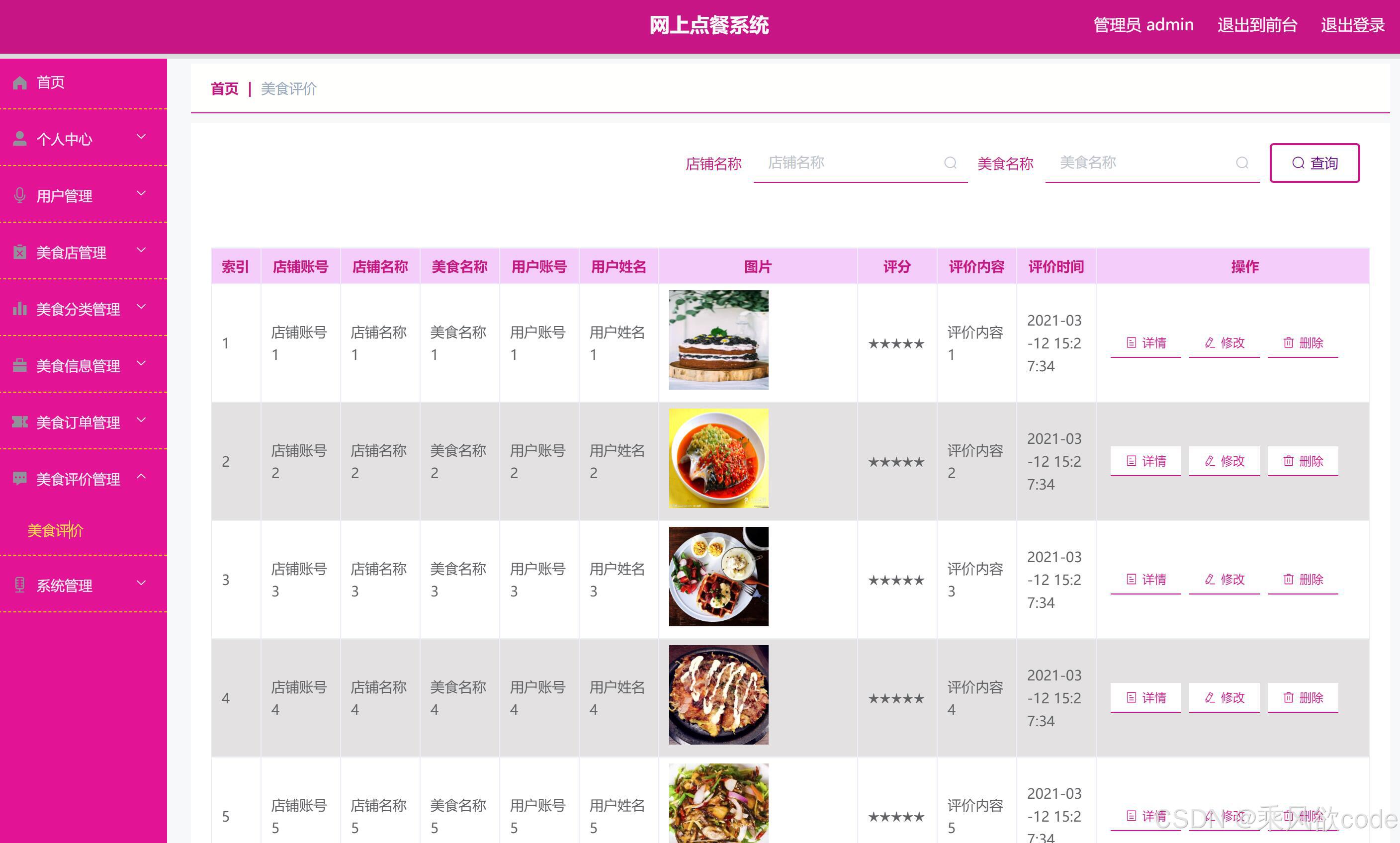Screen dimensions: 1400x843
Task: Expand the 个人中心 chevron
Action: tap(142, 136)
